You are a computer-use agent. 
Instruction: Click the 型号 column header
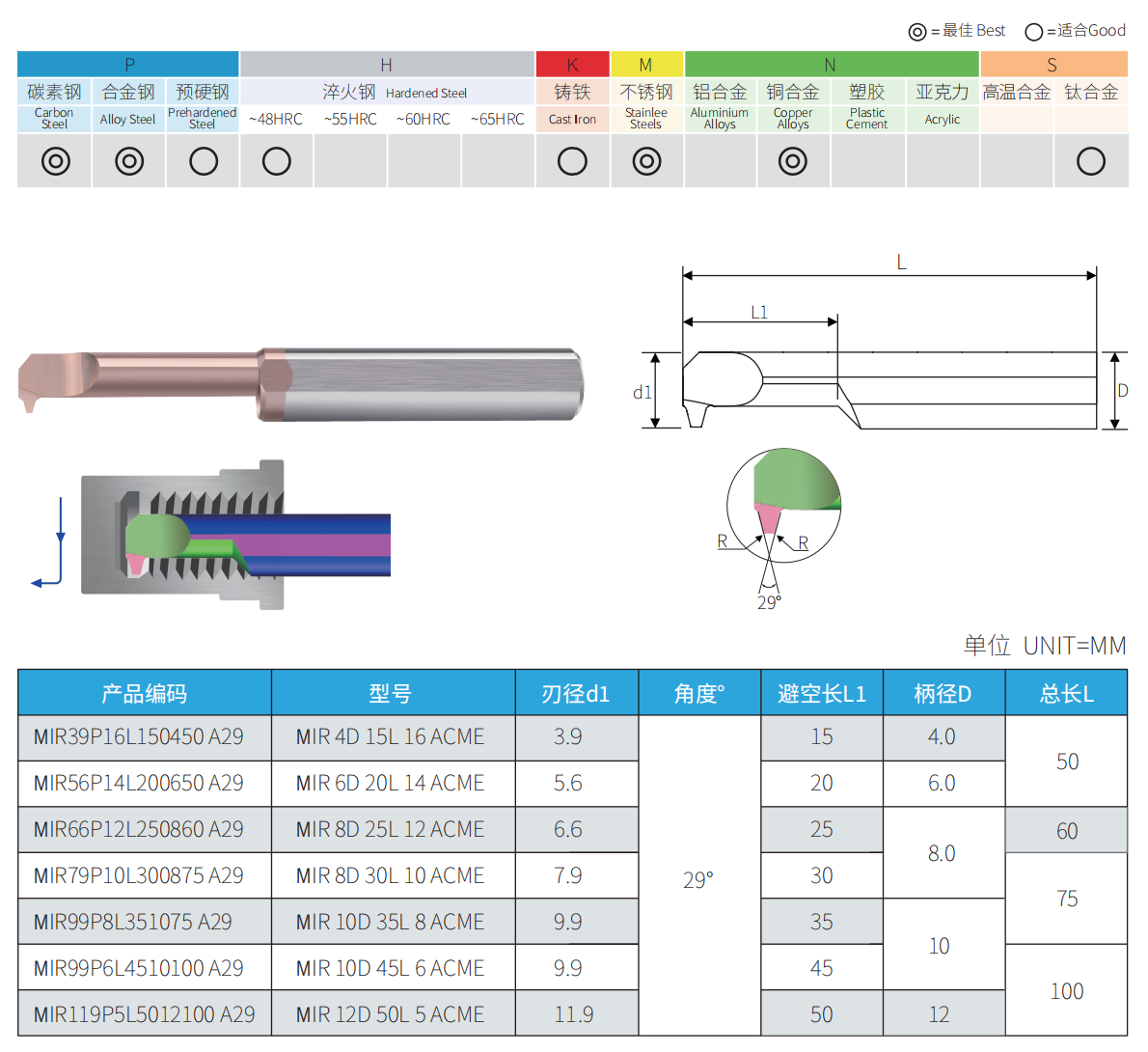click(x=394, y=693)
